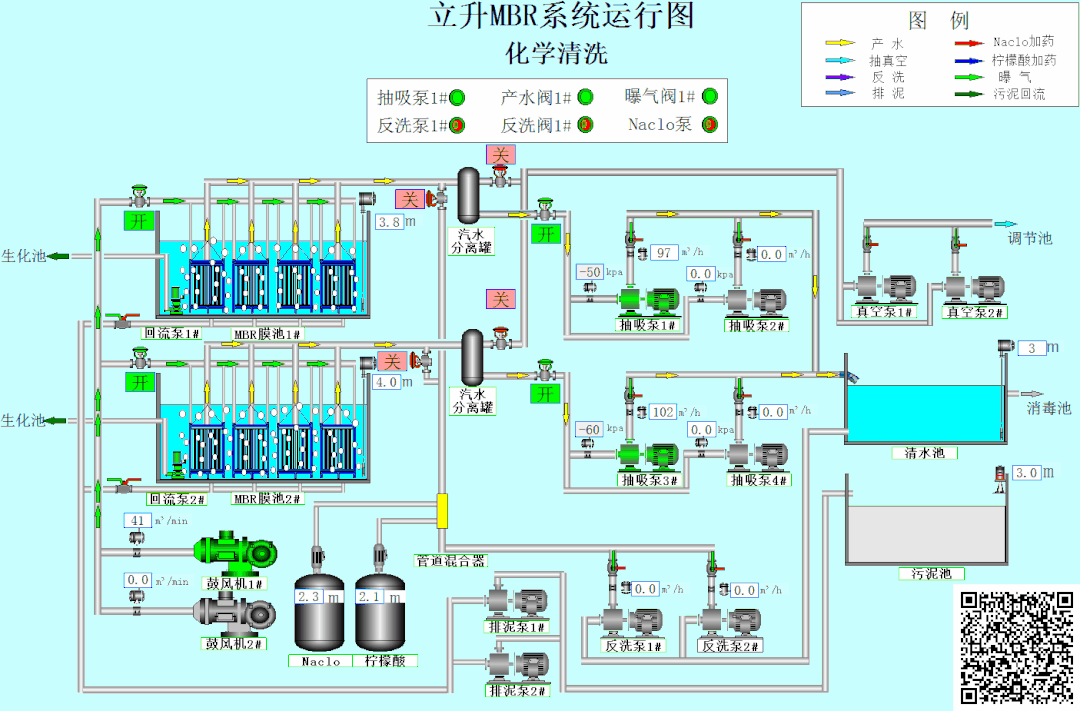Click the upper 生化池 label

coord(23,256)
